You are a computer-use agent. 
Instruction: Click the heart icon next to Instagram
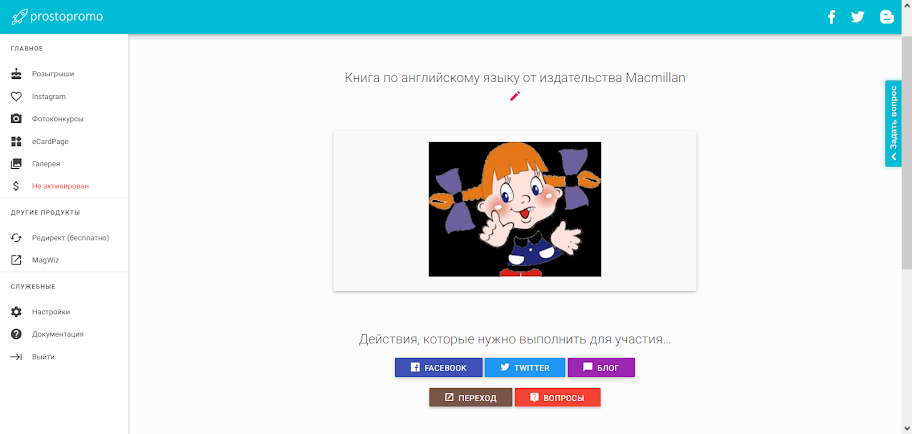click(16, 97)
